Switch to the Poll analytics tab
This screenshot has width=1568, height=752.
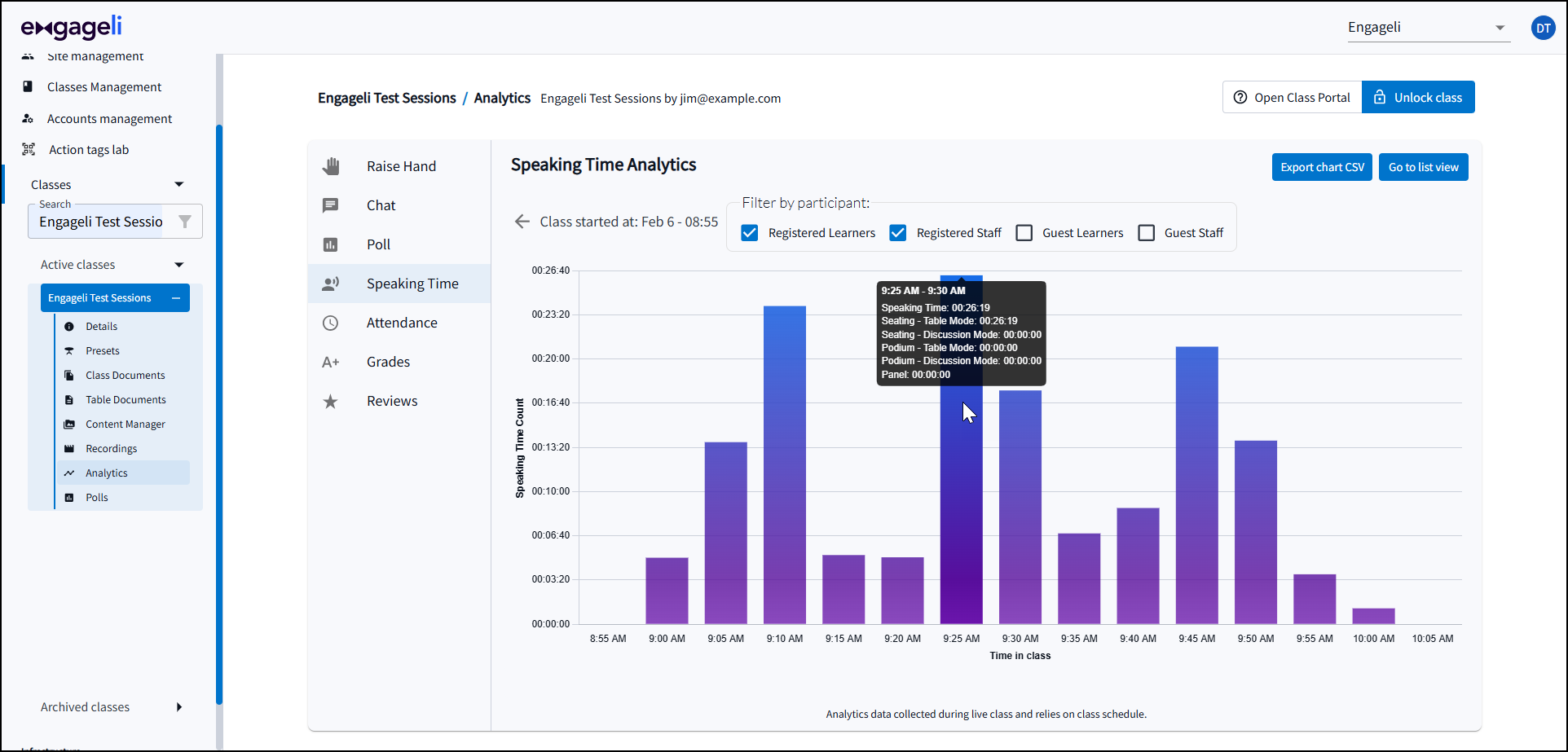coord(399,244)
